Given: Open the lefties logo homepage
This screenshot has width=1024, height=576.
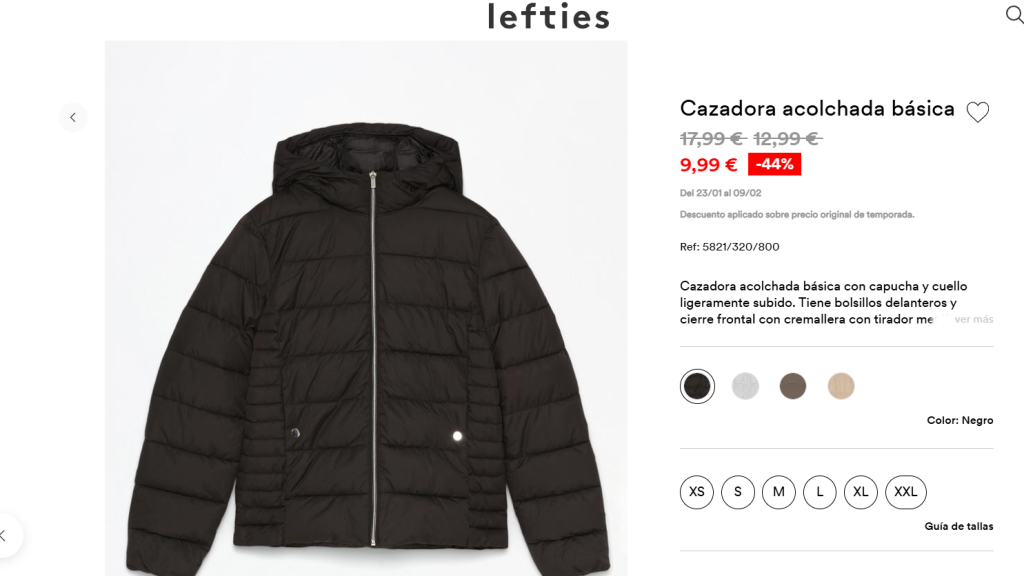Looking at the screenshot, I should (x=549, y=16).
